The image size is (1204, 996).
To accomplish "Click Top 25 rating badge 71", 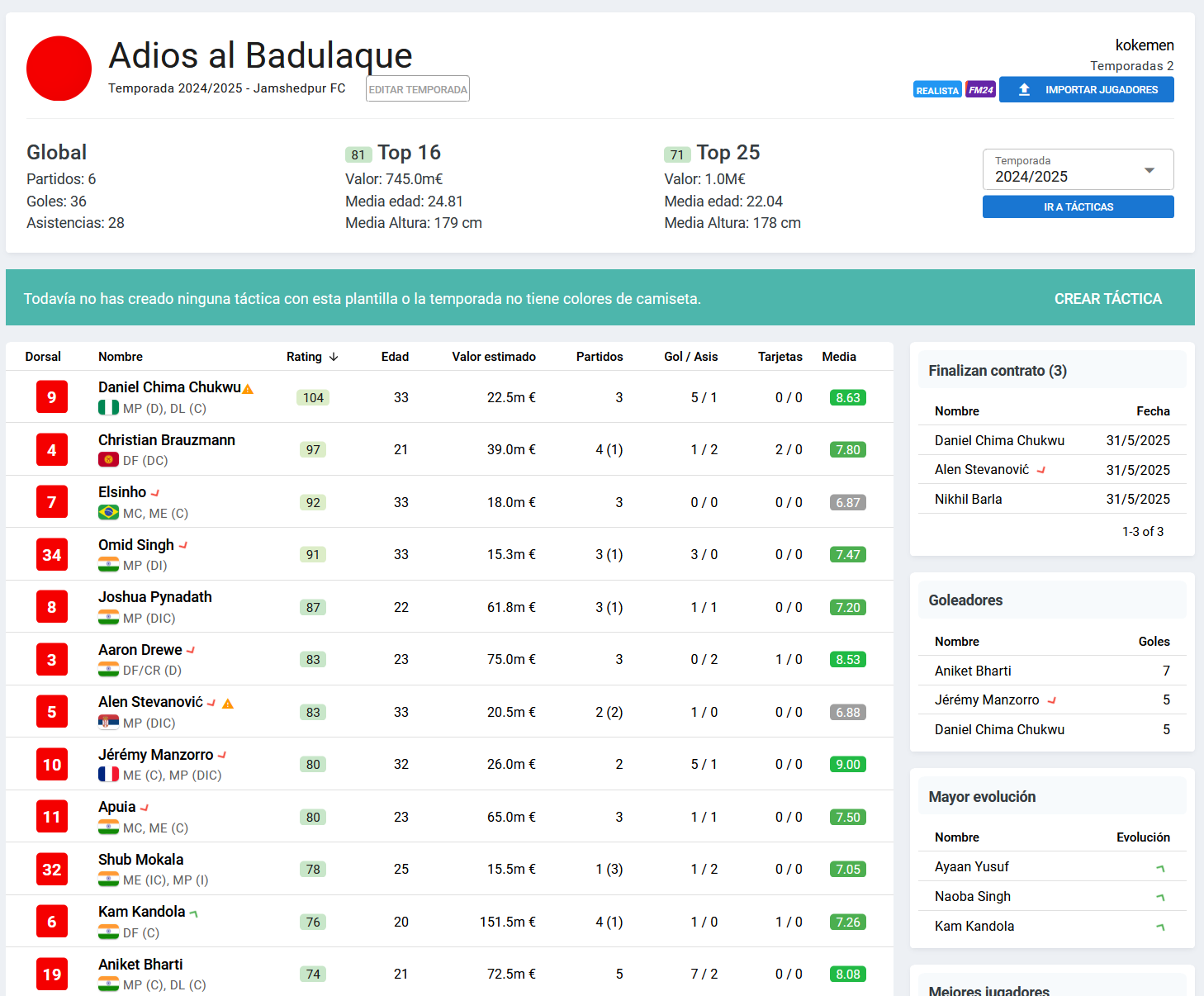I will (x=677, y=154).
